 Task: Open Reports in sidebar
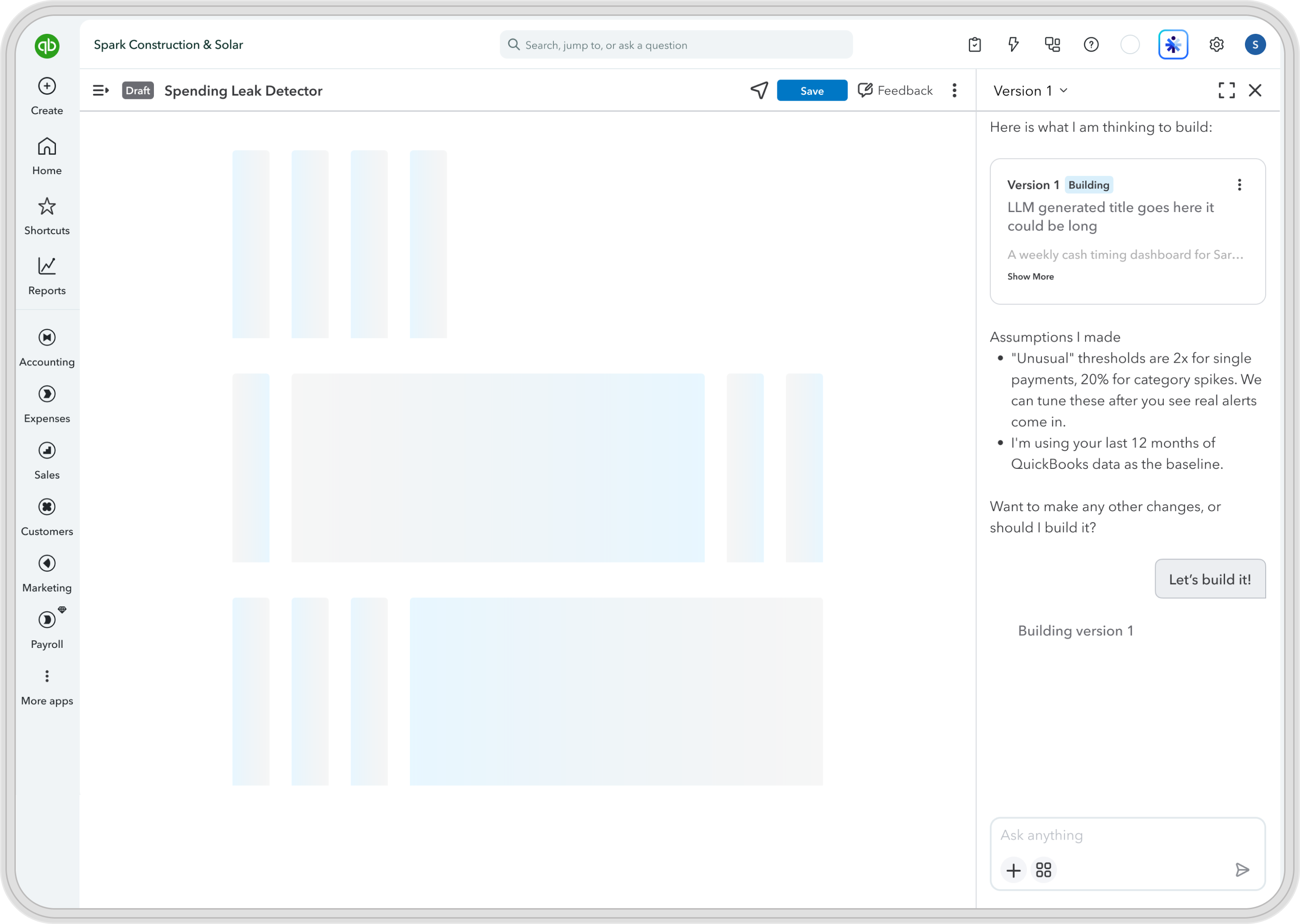tap(46, 277)
